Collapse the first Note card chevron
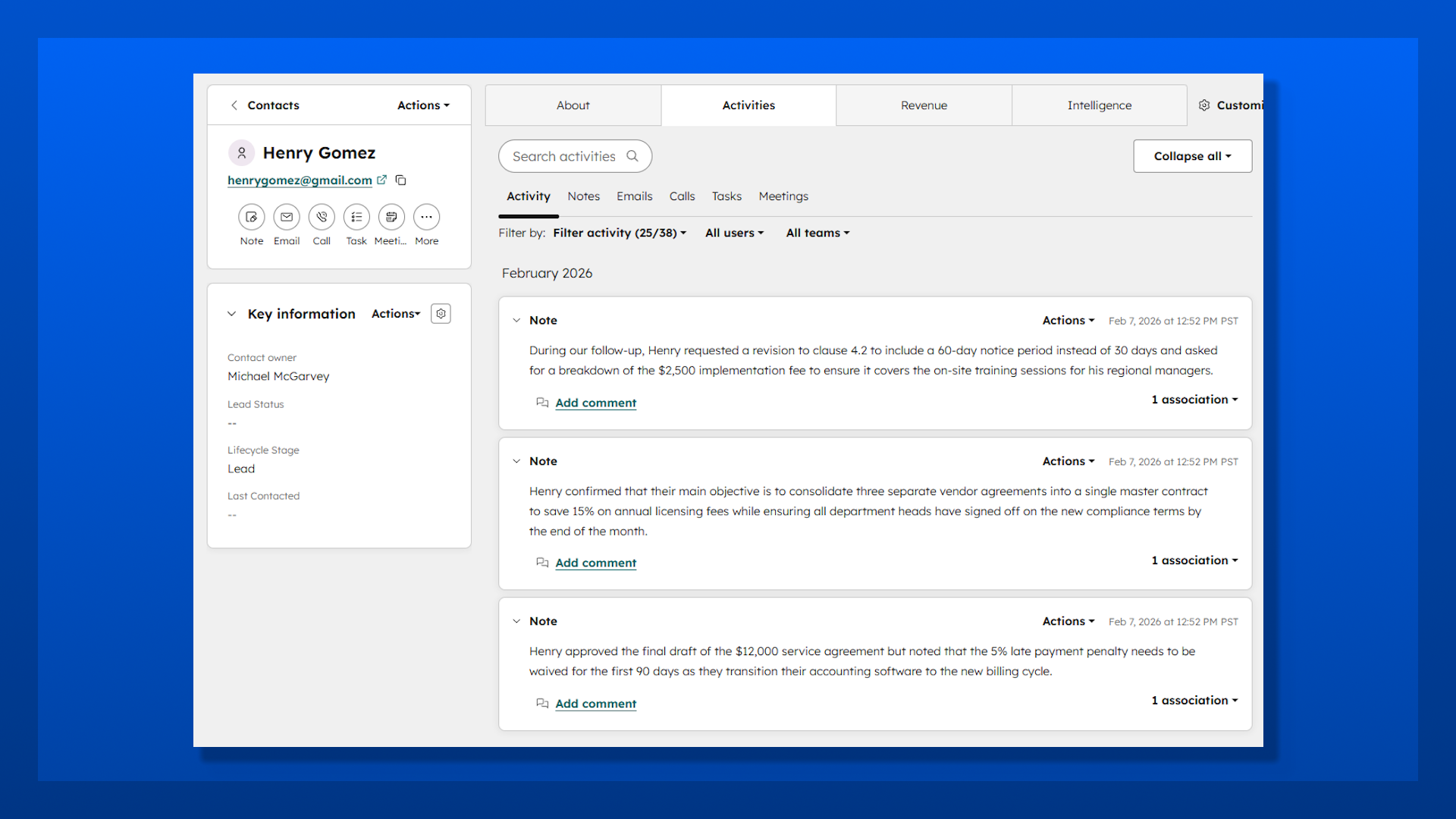The image size is (1456, 819). click(516, 321)
